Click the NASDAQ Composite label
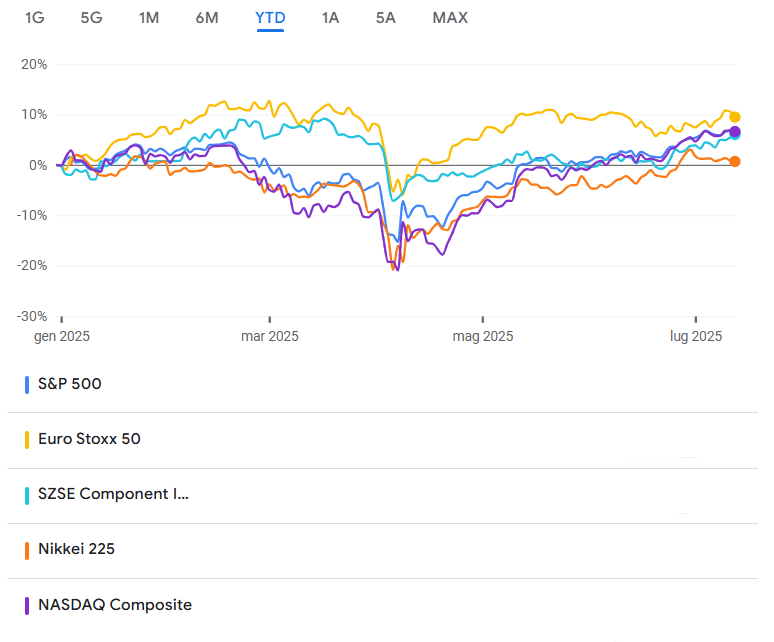 [x=115, y=604]
